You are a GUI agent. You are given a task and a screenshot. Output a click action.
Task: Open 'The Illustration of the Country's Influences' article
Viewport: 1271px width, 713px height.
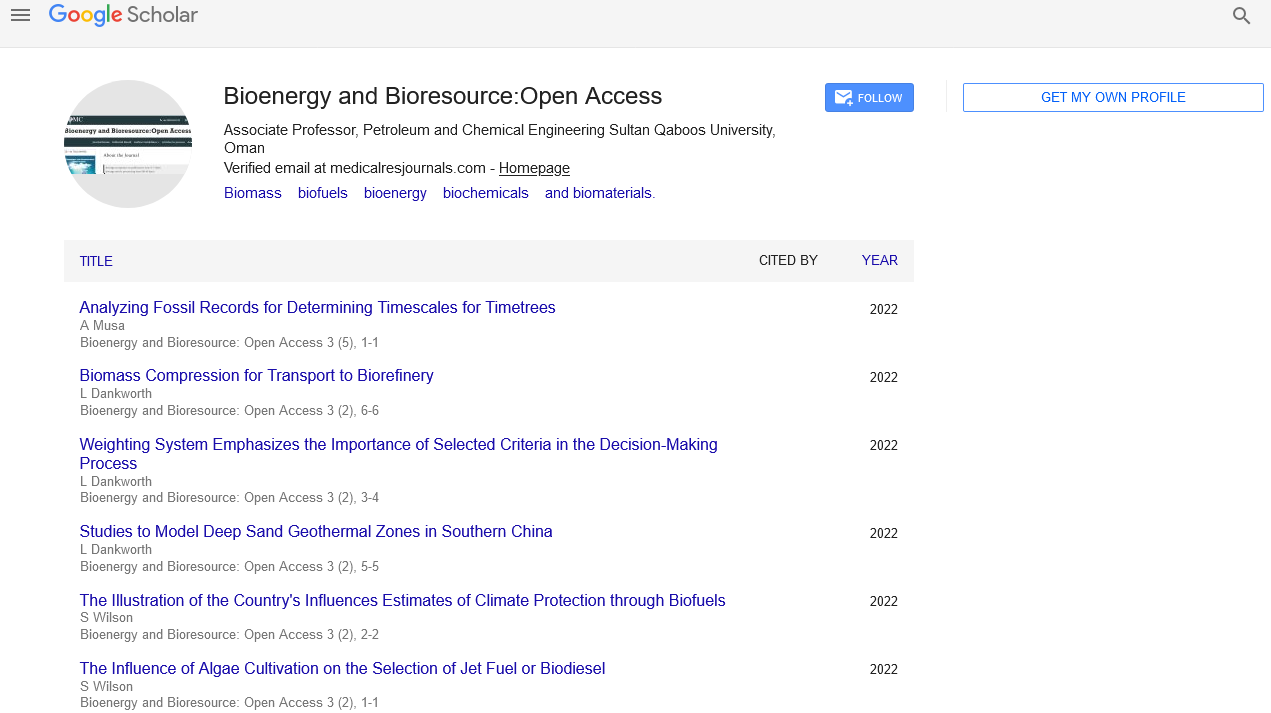(402, 600)
